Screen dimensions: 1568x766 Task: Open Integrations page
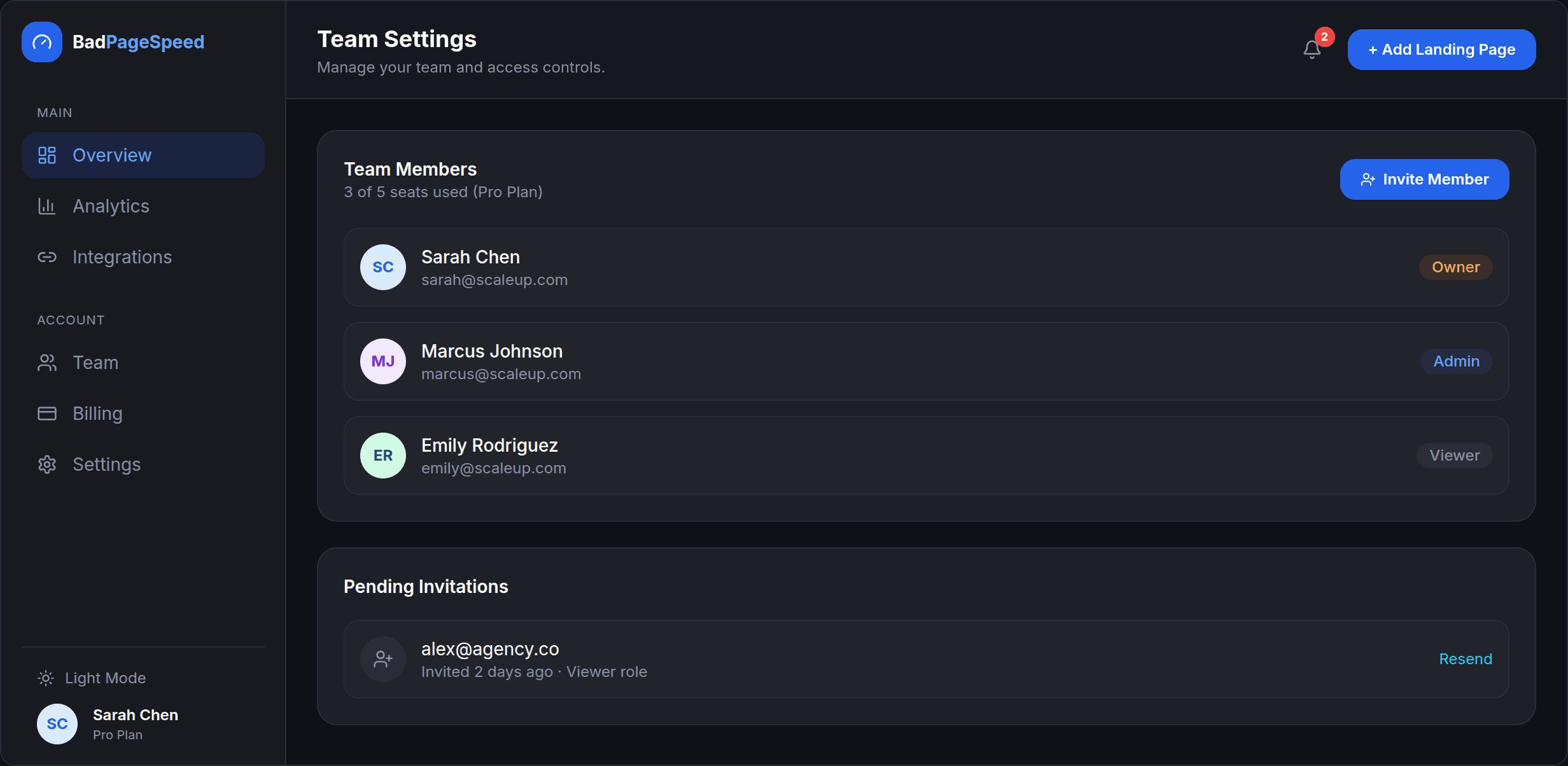pos(143,257)
